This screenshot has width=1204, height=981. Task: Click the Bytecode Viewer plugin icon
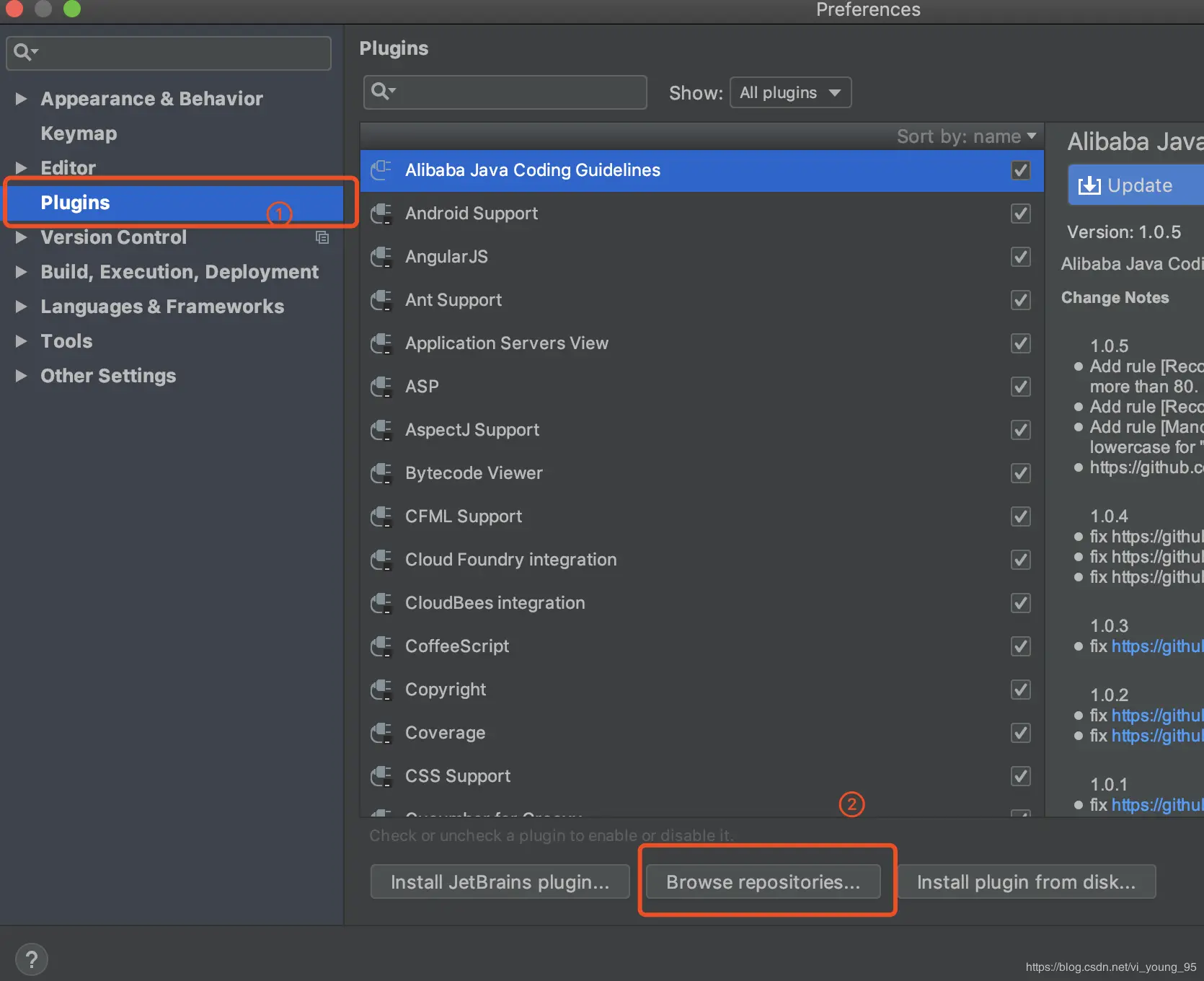coord(381,473)
